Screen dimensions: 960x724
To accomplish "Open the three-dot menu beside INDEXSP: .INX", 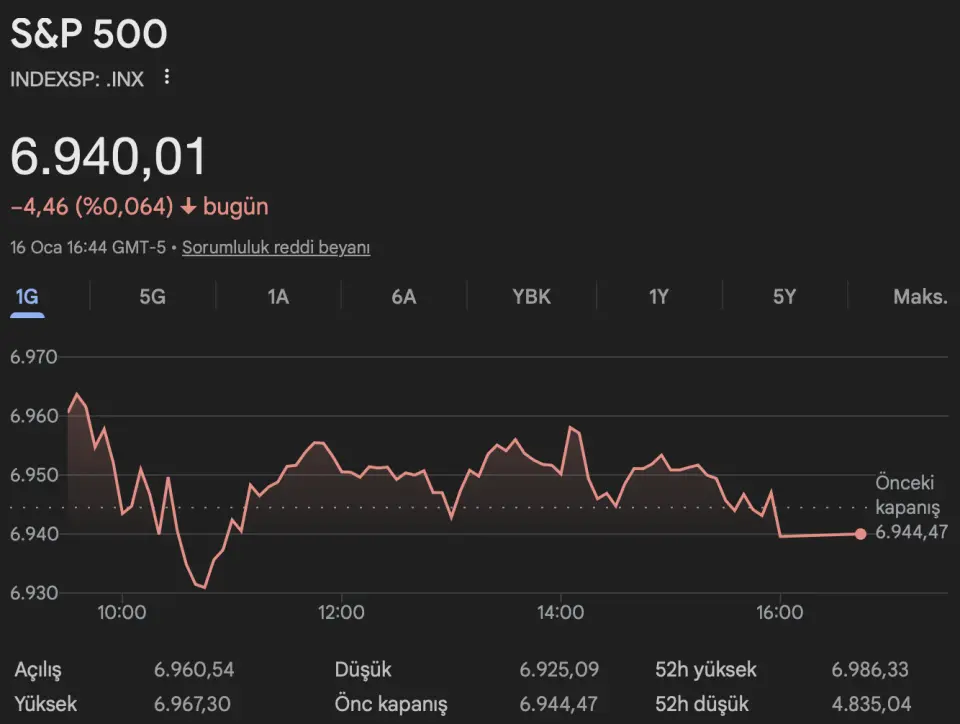I will [x=167, y=78].
